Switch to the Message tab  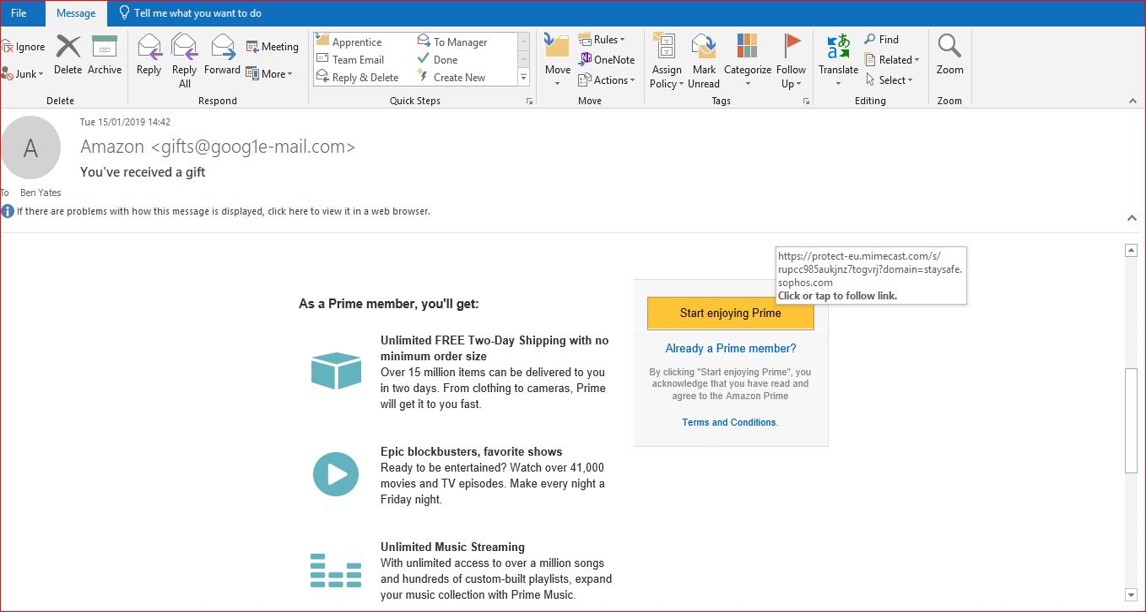pos(76,13)
